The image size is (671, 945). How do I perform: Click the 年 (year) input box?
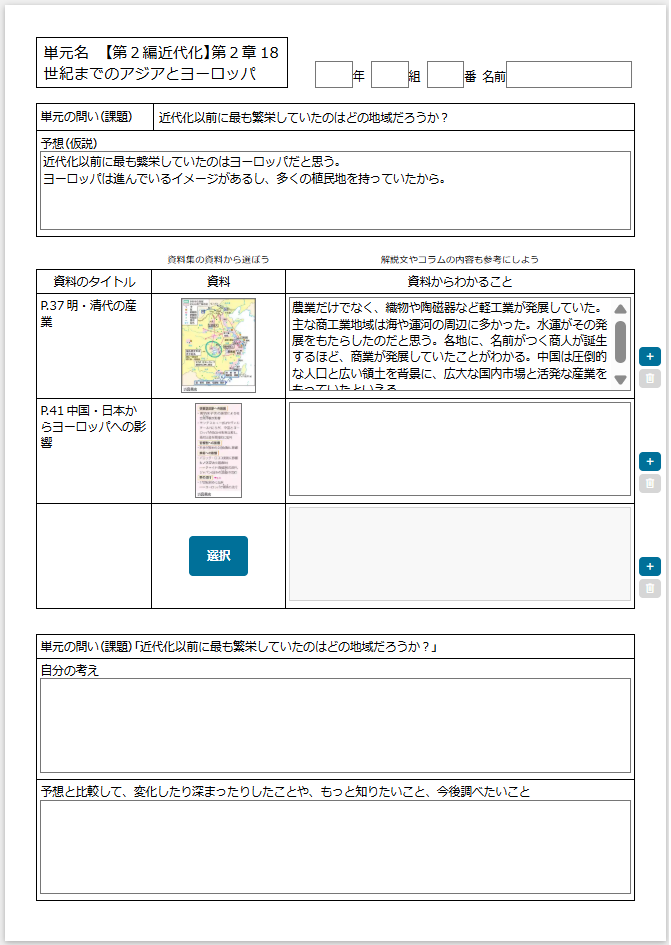pos(333,75)
